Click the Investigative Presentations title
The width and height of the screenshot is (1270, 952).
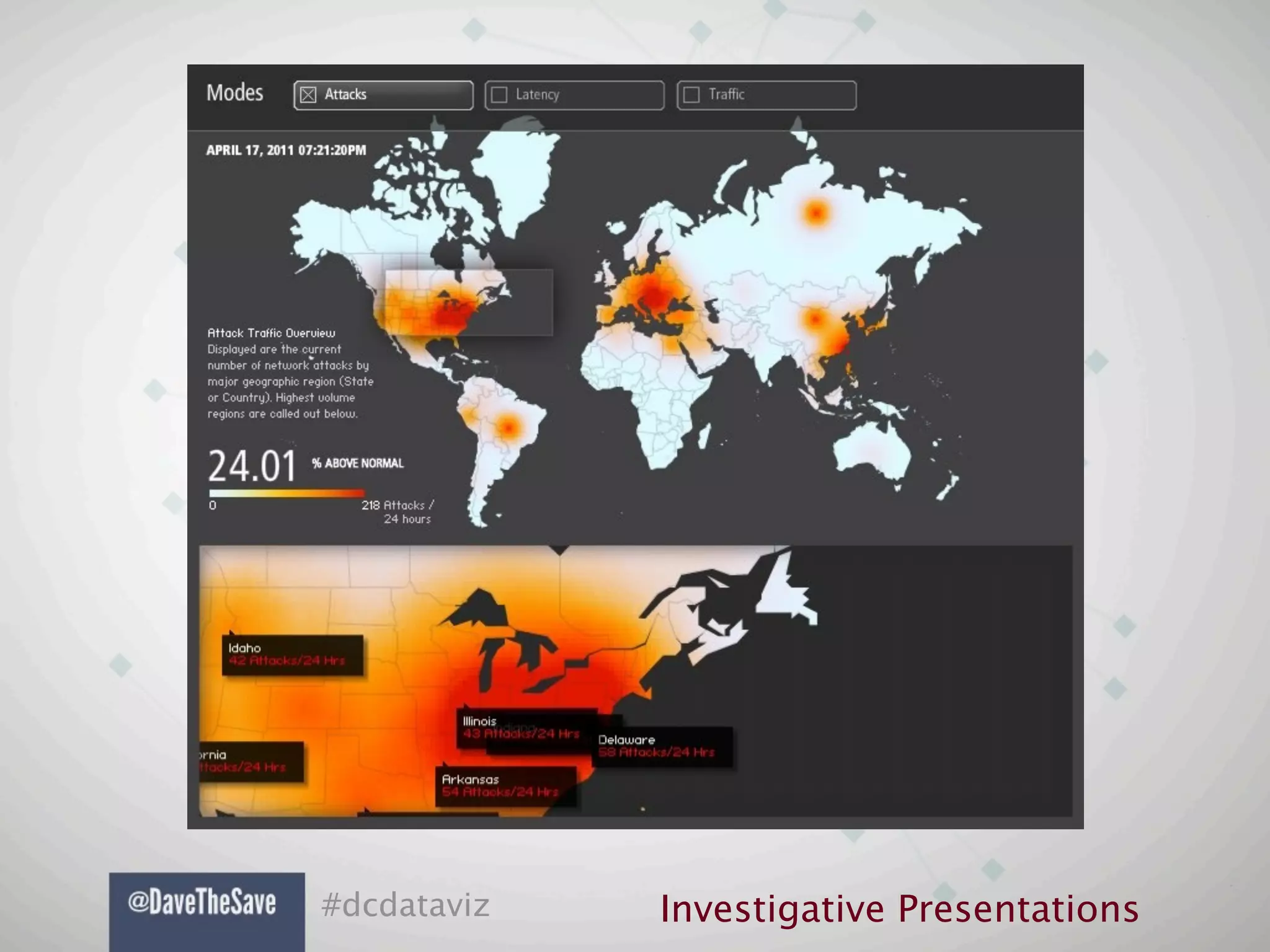coord(899,909)
